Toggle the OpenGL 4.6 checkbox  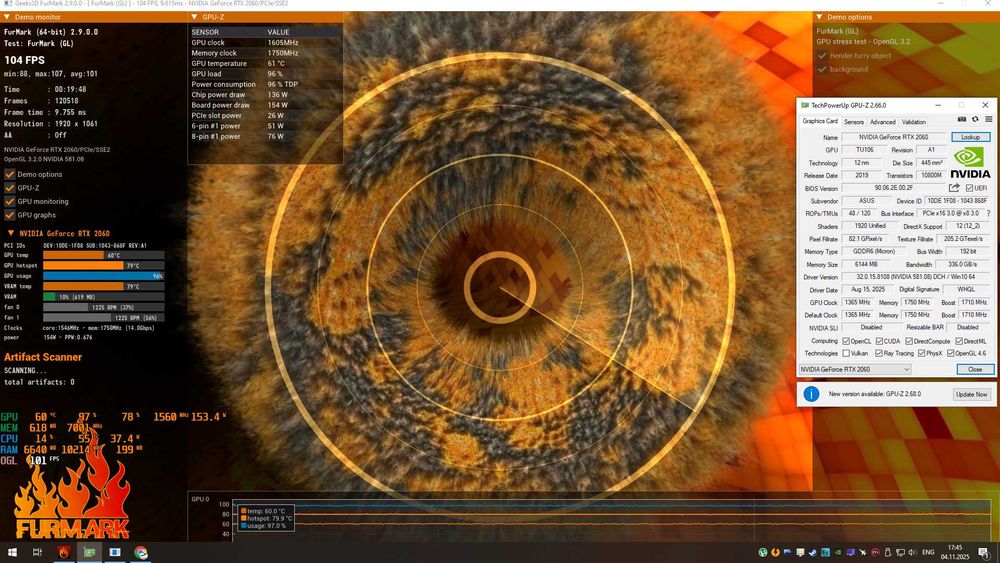[x=950, y=353]
